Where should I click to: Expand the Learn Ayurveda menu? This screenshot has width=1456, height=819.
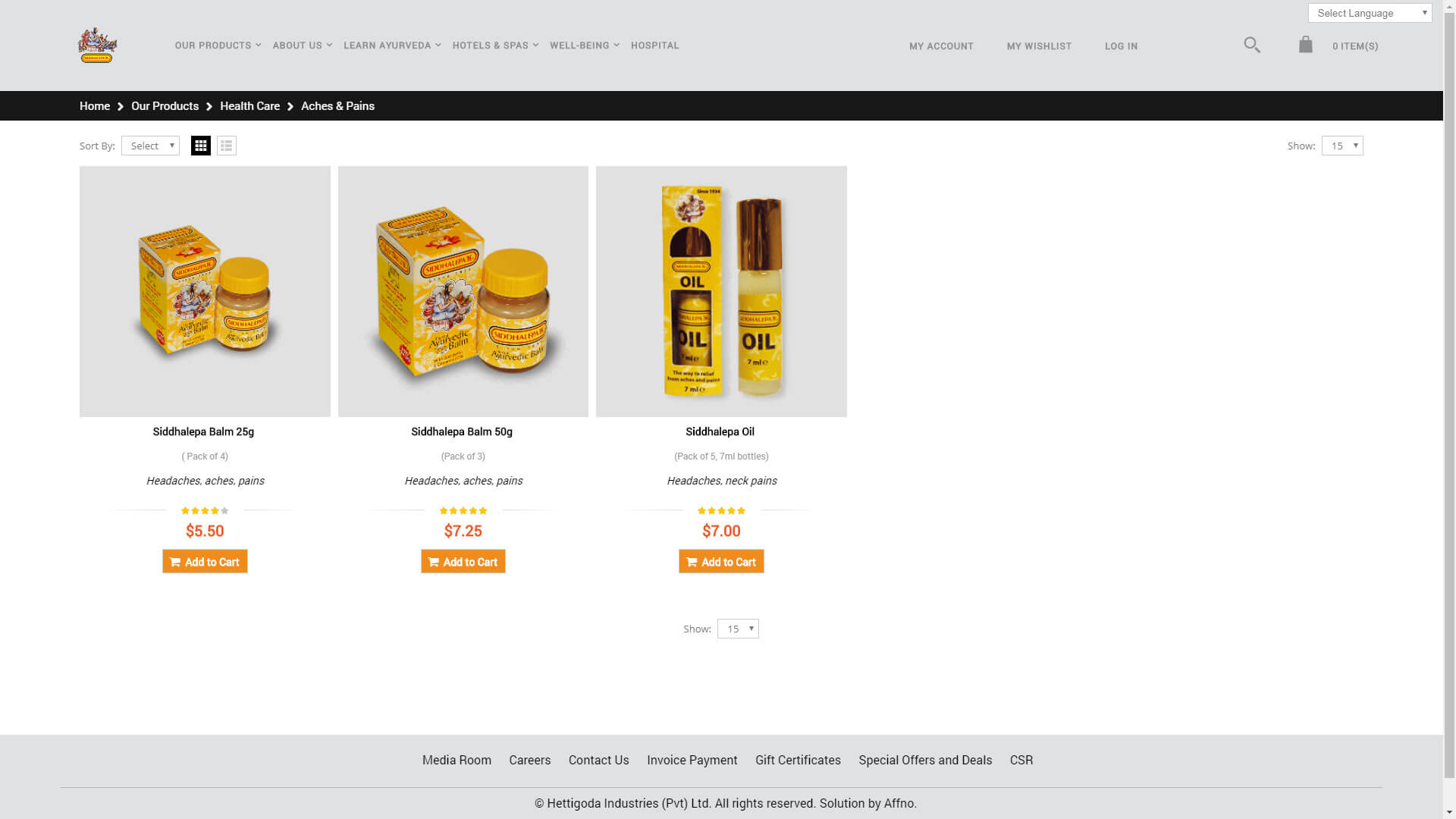coord(392,45)
